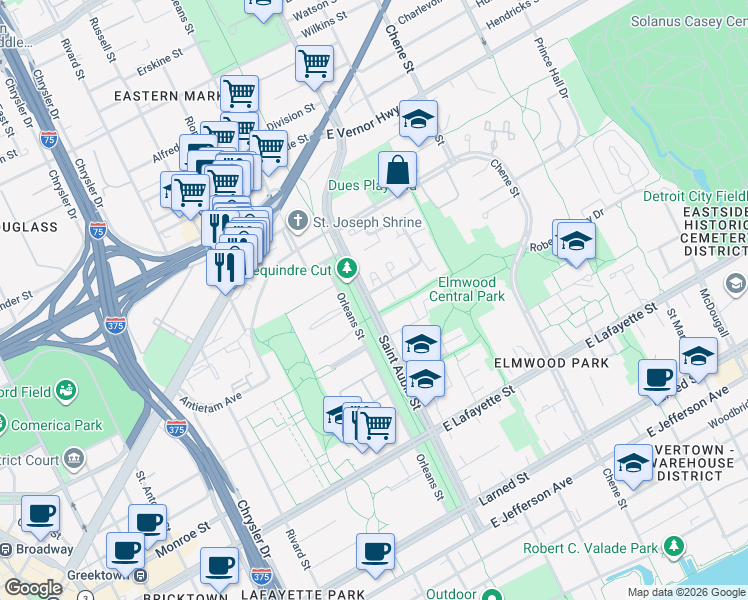
Task: Click the Ford Field stadium icon
Action: (67, 389)
